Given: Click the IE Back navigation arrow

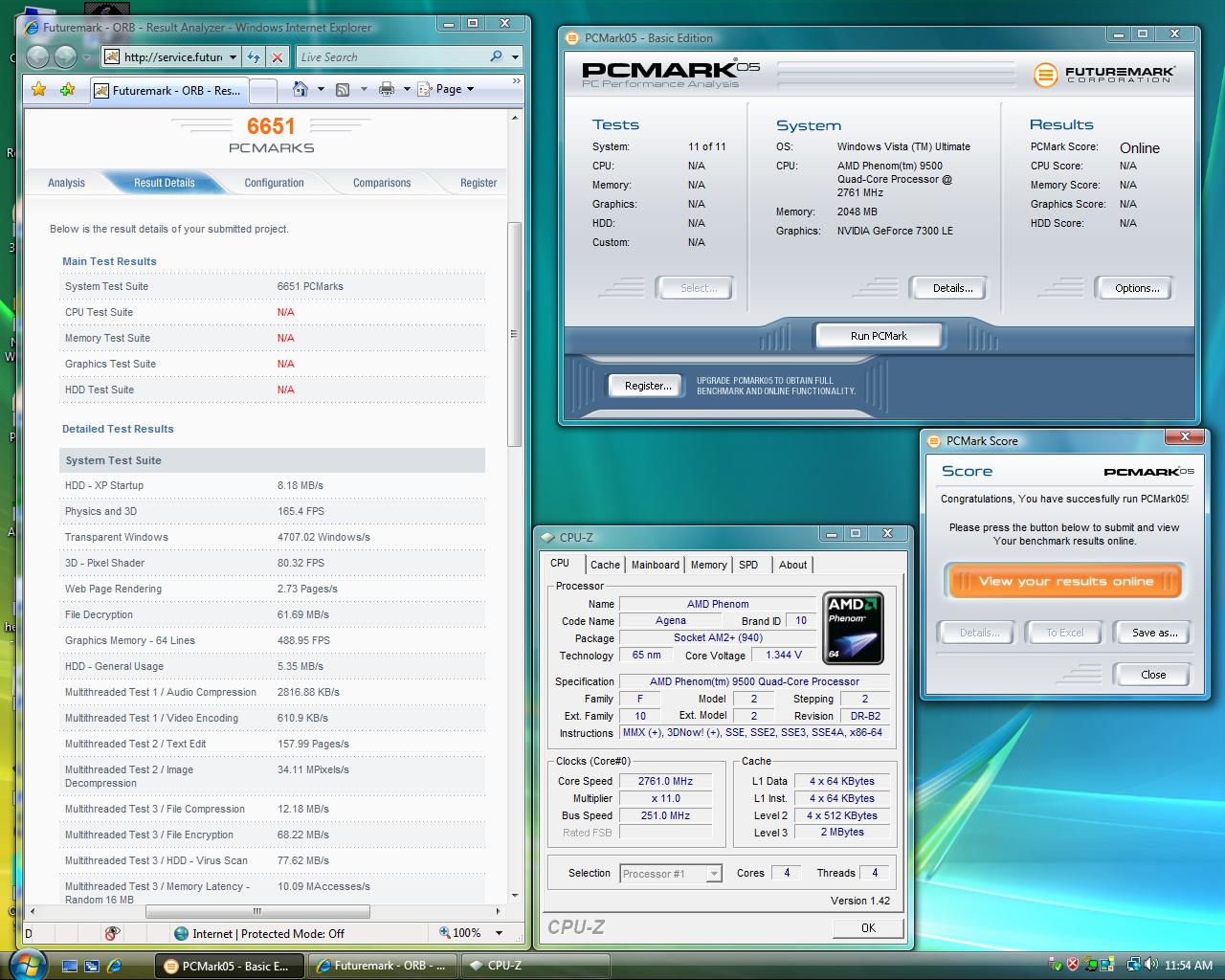Looking at the screenshot, I should pos(38,56).
